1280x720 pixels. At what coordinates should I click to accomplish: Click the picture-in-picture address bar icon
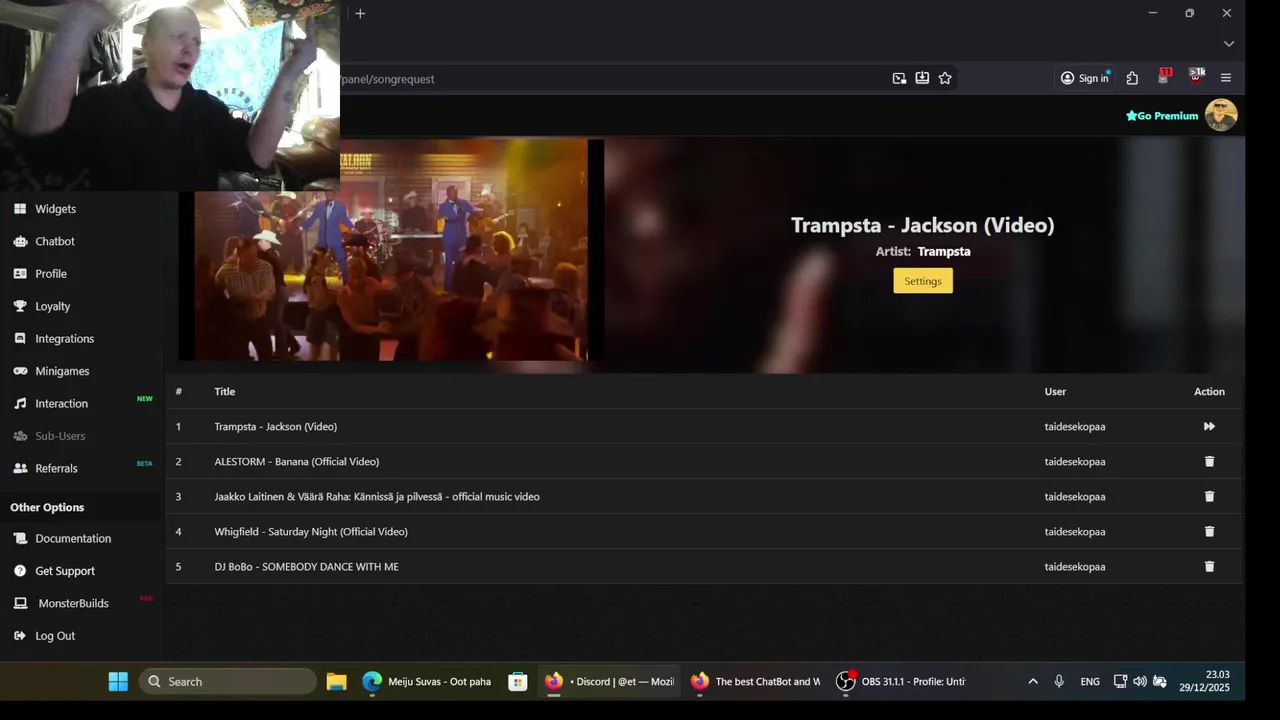899,78
